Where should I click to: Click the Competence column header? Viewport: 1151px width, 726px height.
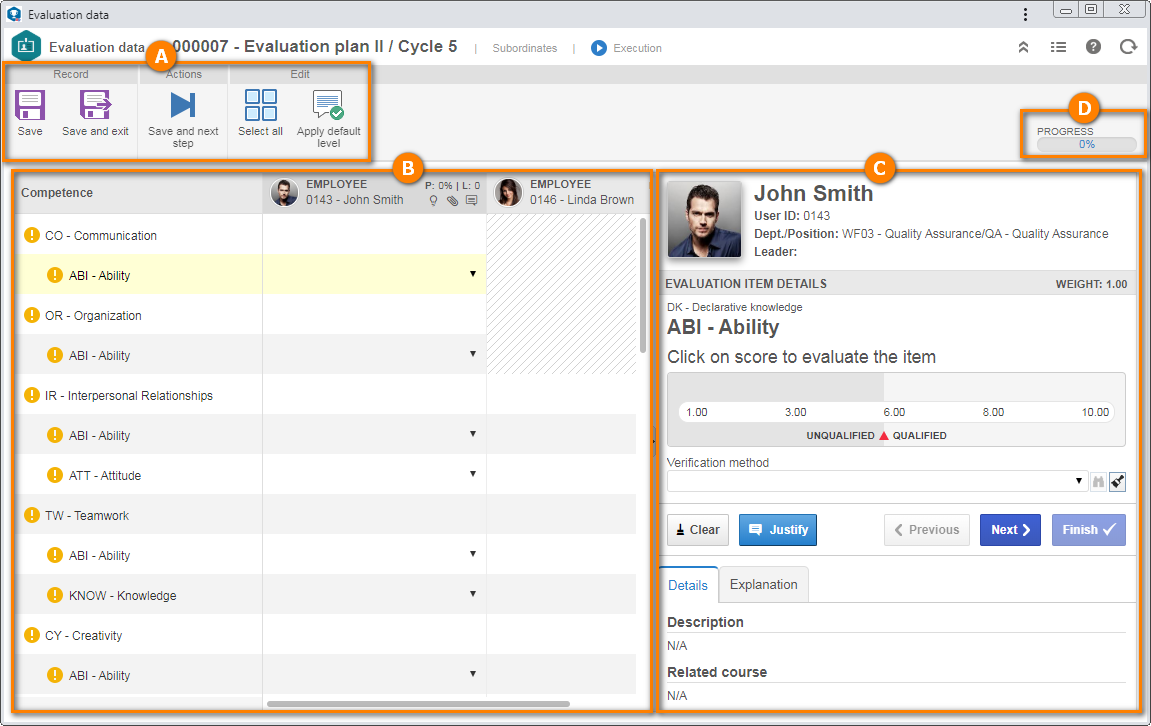(x=139, y=192)
